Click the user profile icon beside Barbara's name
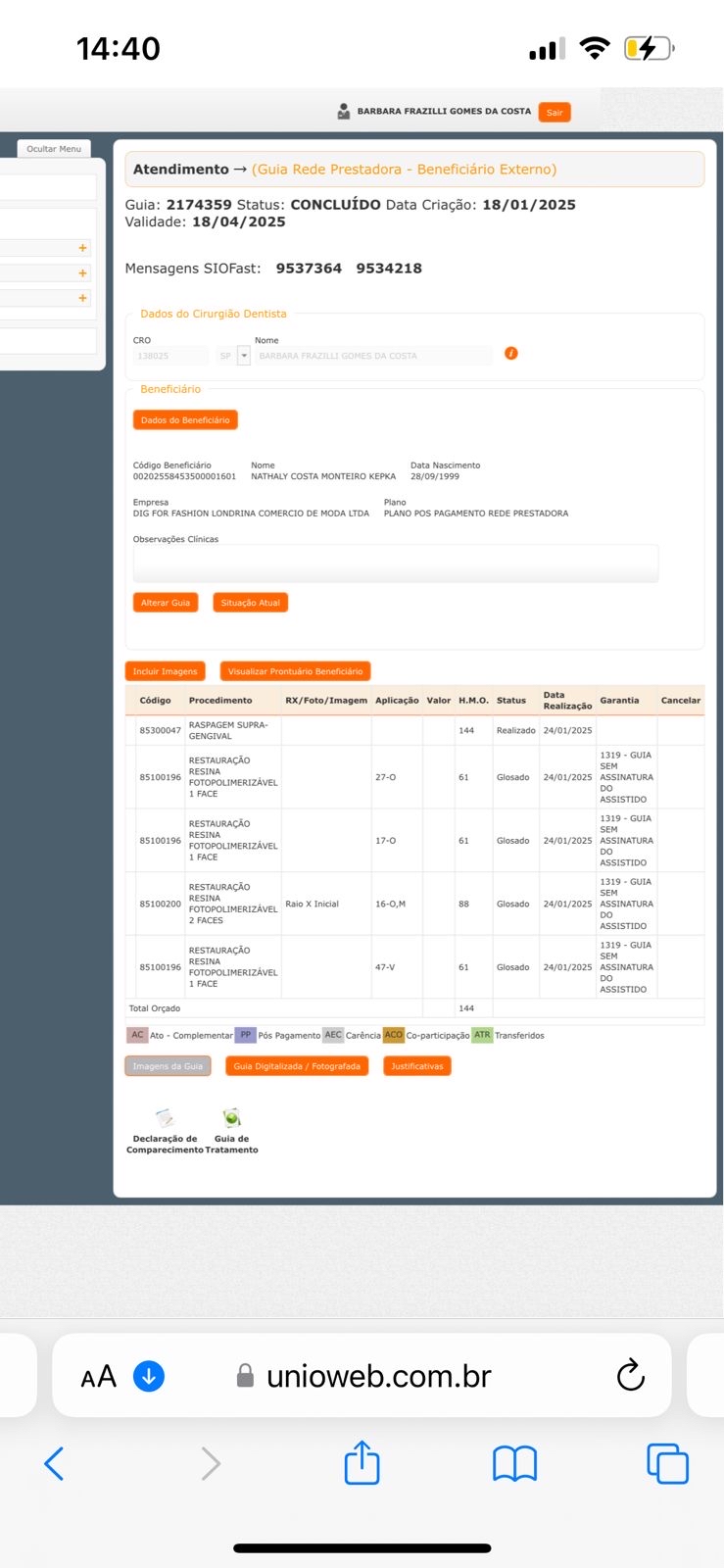 (344, 112)
